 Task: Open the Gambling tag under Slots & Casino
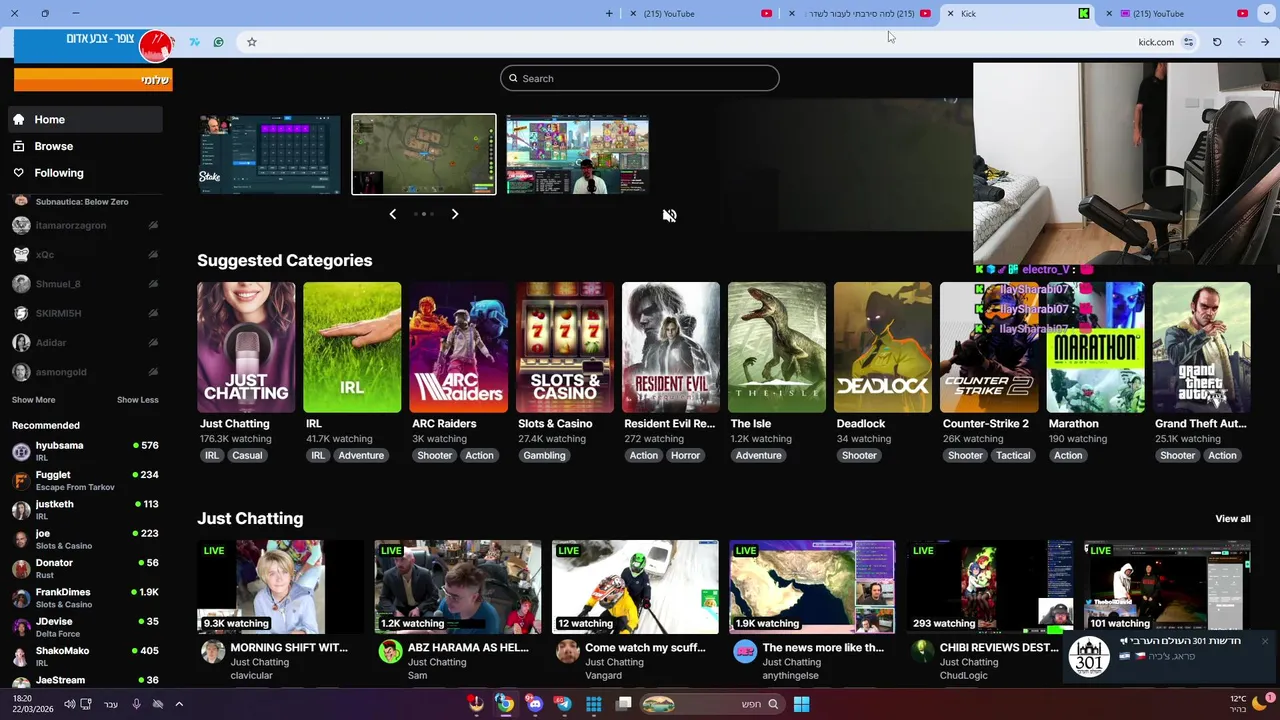544,455
